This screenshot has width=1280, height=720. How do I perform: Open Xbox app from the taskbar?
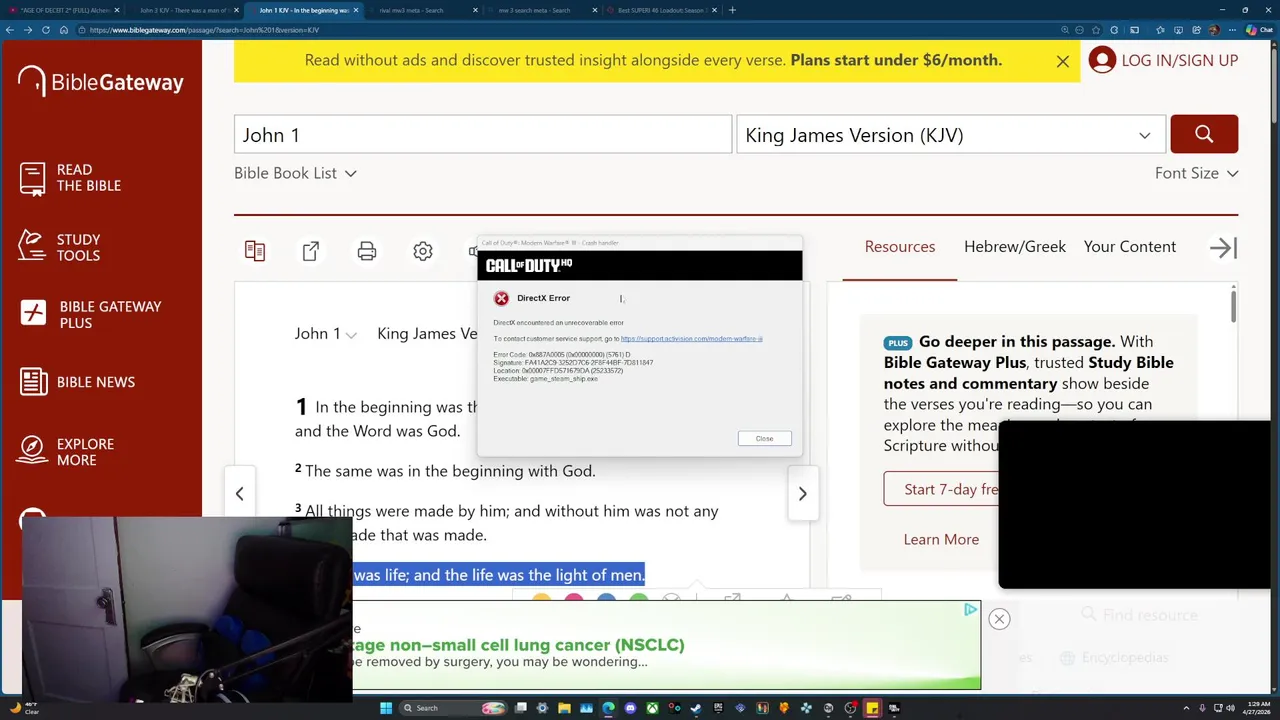[x=652, y=708]
